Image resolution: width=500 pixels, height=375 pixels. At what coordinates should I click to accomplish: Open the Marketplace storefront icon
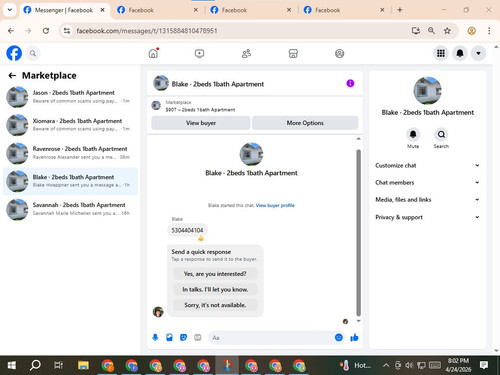coord(293,53)
